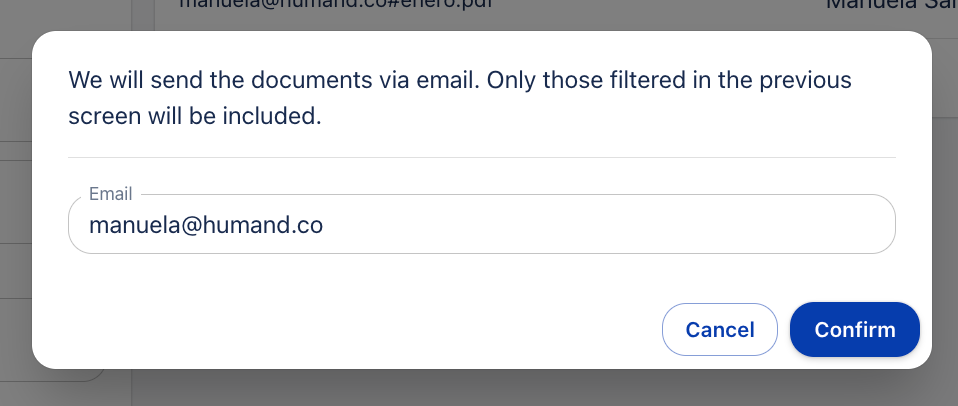The image size is (958, 406).
Task: Click the dimmed sidebar rows behind the dialog
Action: [x=15, y=270]
